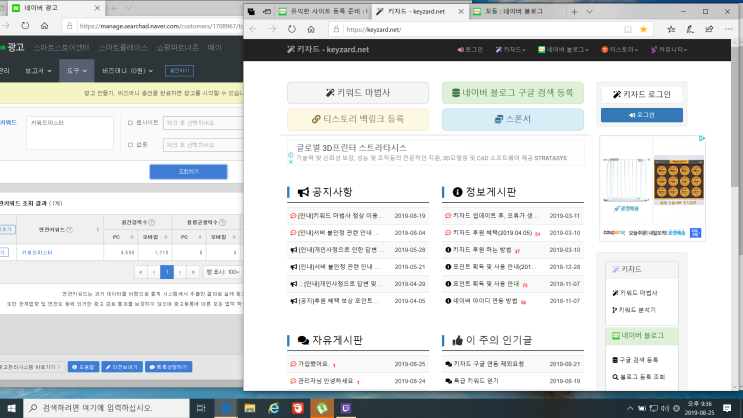Click help icon next to 월간검색수
The width and height of the screenshot is (743, 418).
point(152,222)
